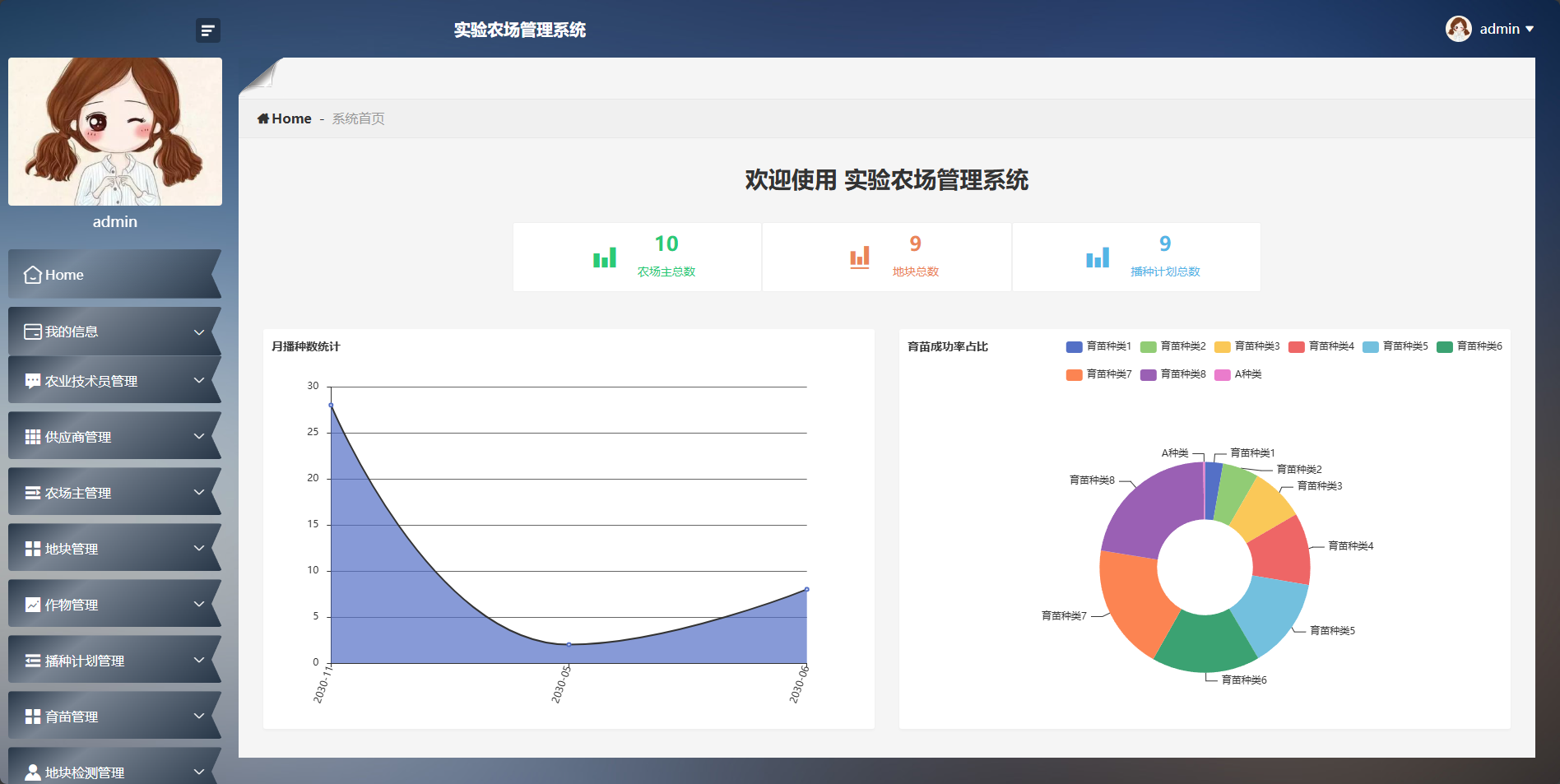Expand the 作物管理 menu chevron
The height and width of the screenshot is (784, 1560).
click(199, 604)
